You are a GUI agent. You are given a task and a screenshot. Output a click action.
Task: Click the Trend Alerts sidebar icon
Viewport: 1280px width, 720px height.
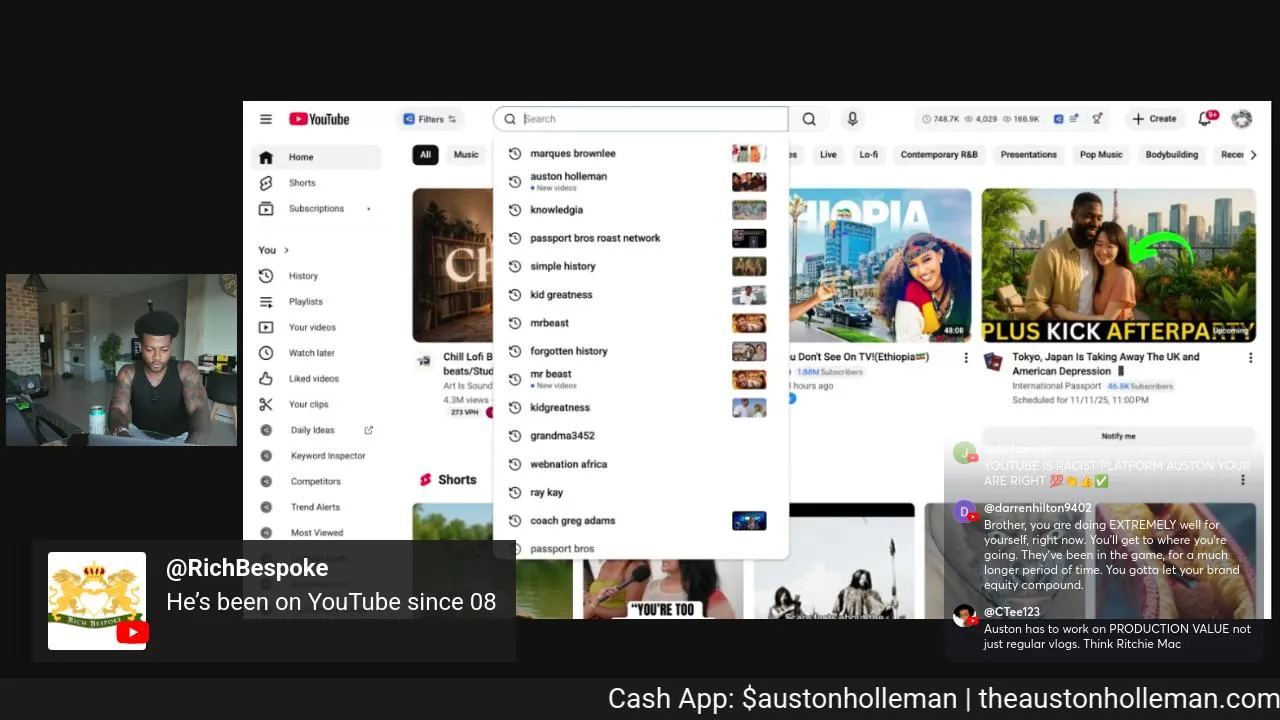coord(266,507)
